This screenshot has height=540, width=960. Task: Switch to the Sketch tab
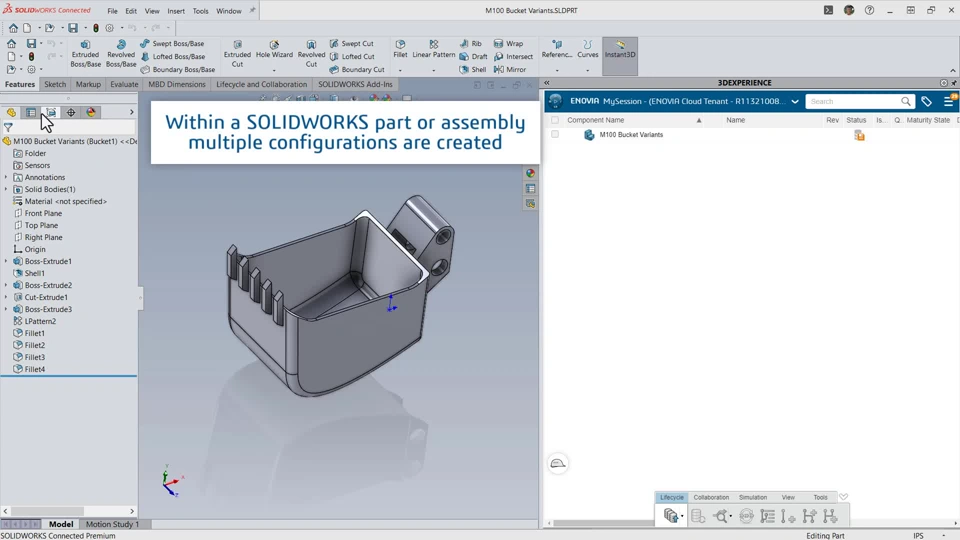[55, 84]
